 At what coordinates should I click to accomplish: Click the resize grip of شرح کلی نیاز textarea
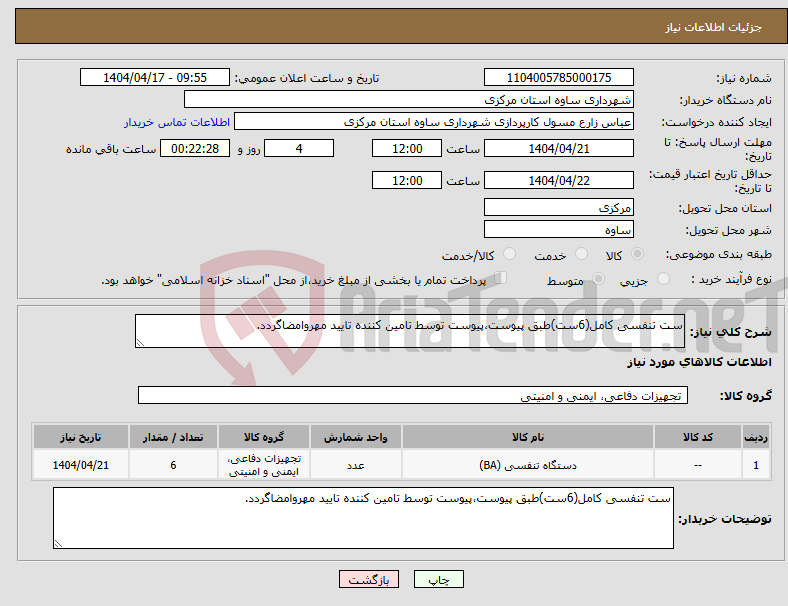click(x=140, y=343)
